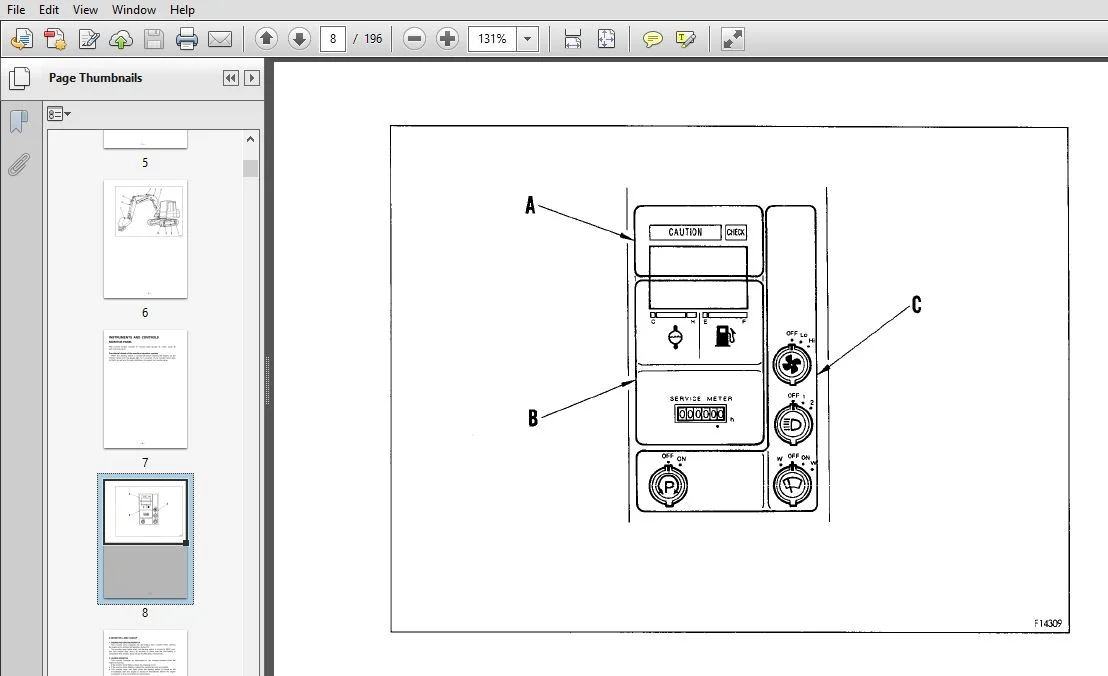This screenshot has height=676, width=1108.
Task: Open the Edit menu
Action: click(x=49, y=10)
